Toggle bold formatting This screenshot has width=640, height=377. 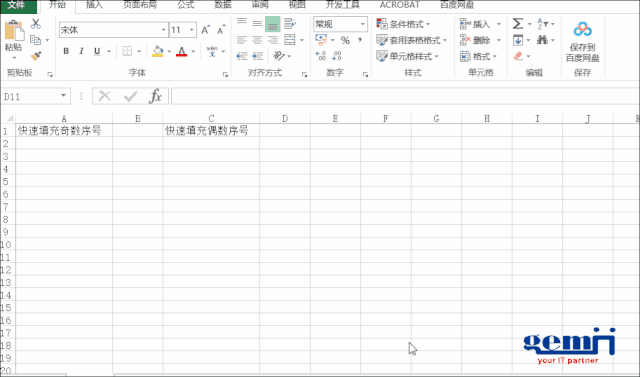tap(66, 51)
